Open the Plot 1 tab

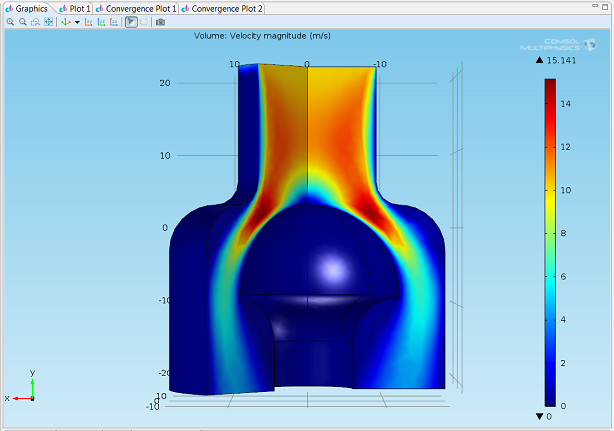click(x=74, y=8)
